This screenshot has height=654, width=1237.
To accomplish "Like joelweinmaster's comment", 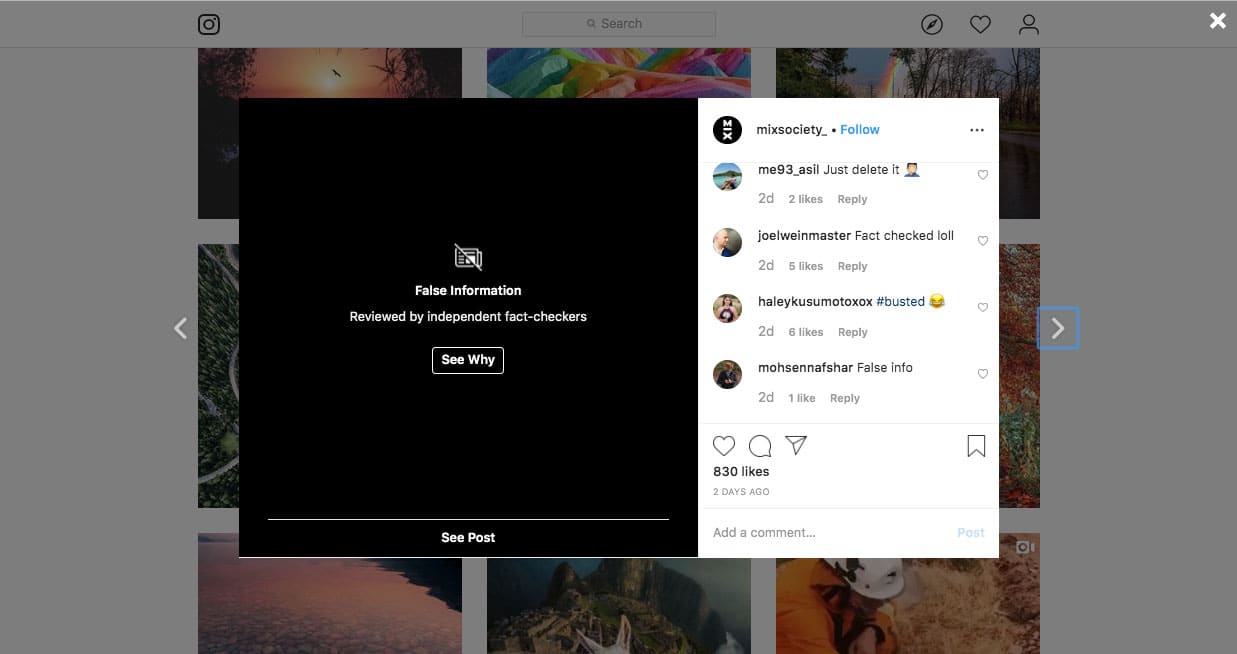I will (x=982, y=241).
